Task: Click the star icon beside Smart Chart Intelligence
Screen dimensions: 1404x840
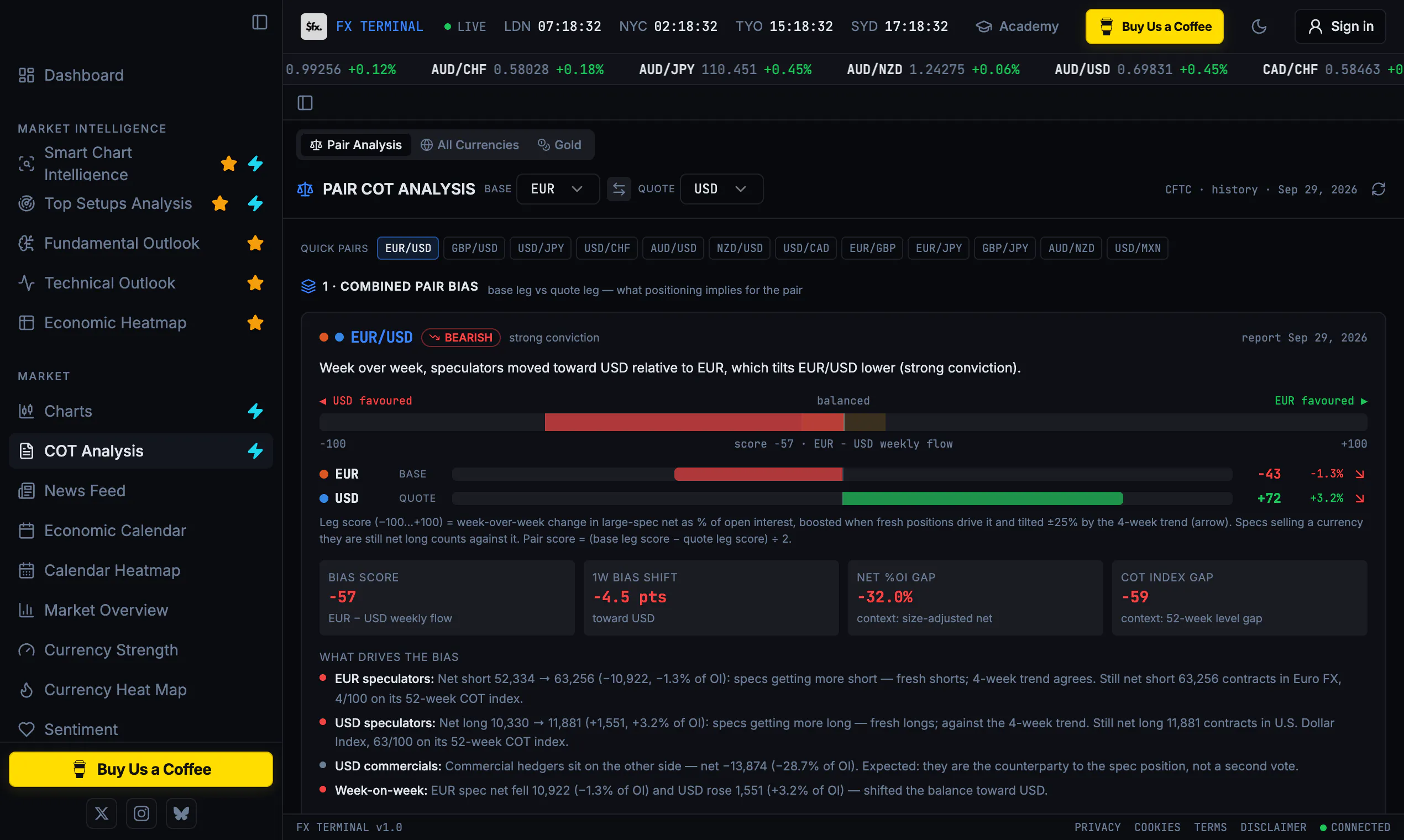Action: 229,164
